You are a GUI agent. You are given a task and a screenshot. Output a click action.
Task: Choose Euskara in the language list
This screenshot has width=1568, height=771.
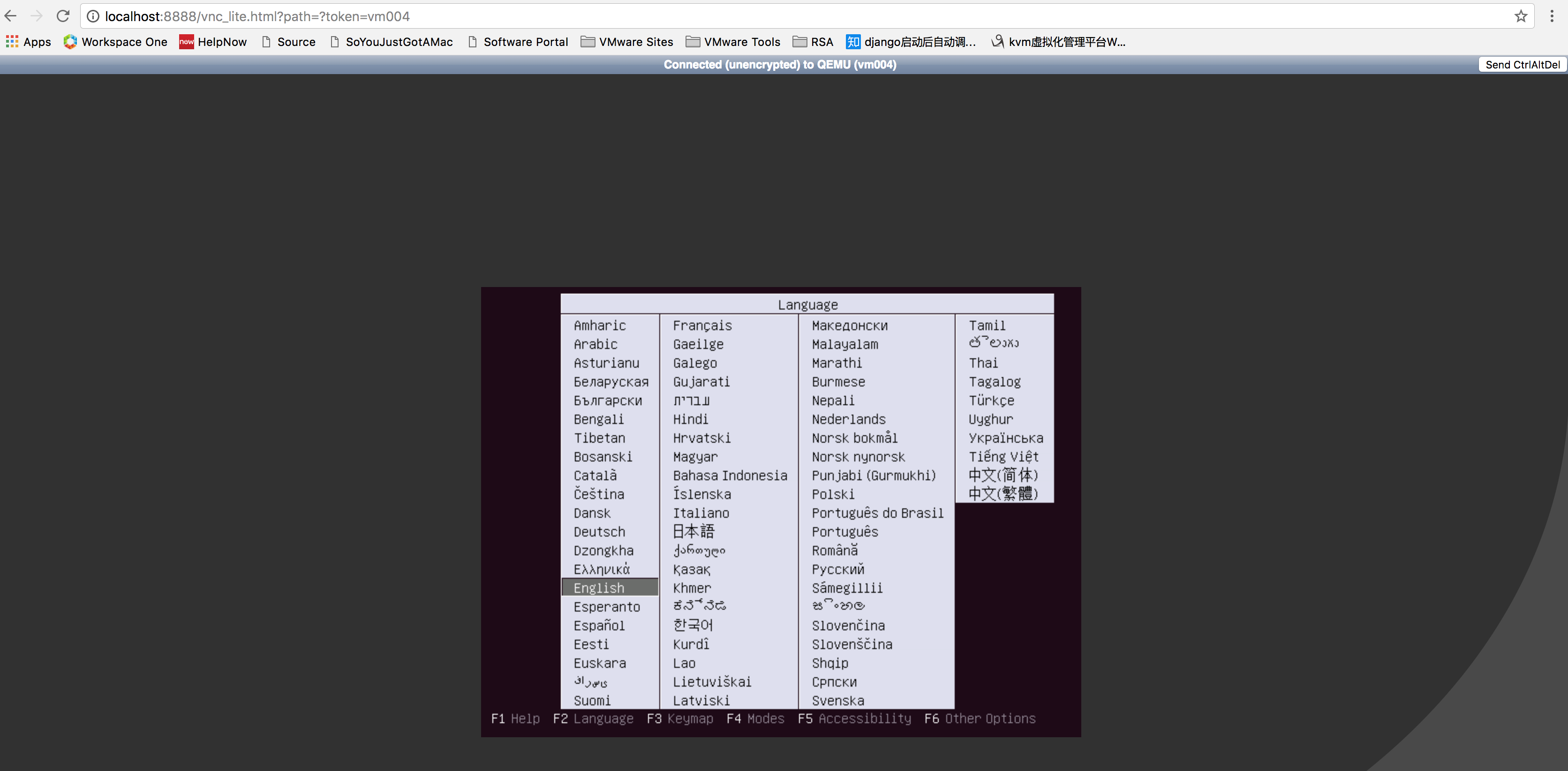pyautogui.click(x=600, y=663)
